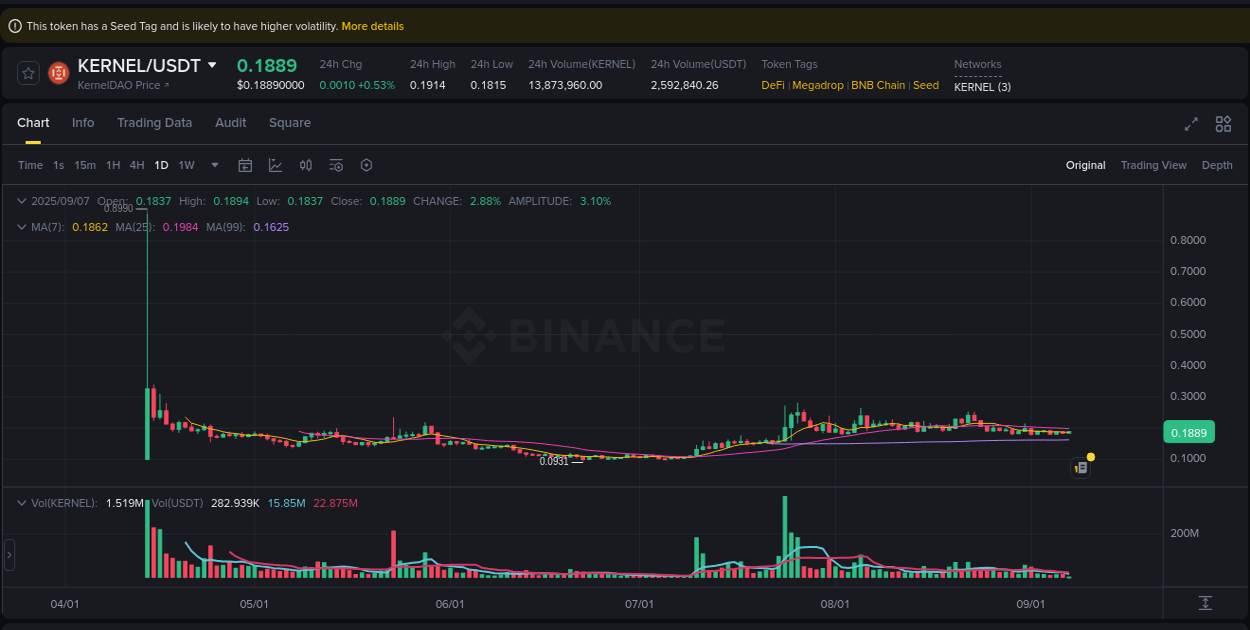Open the Square tab

click(289, 122)
